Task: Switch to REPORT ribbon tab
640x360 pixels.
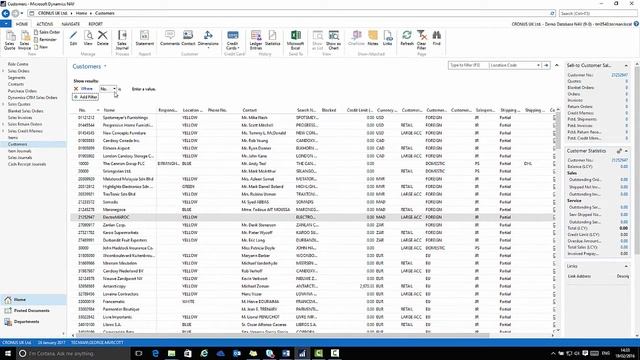Action: pos(96,24)
